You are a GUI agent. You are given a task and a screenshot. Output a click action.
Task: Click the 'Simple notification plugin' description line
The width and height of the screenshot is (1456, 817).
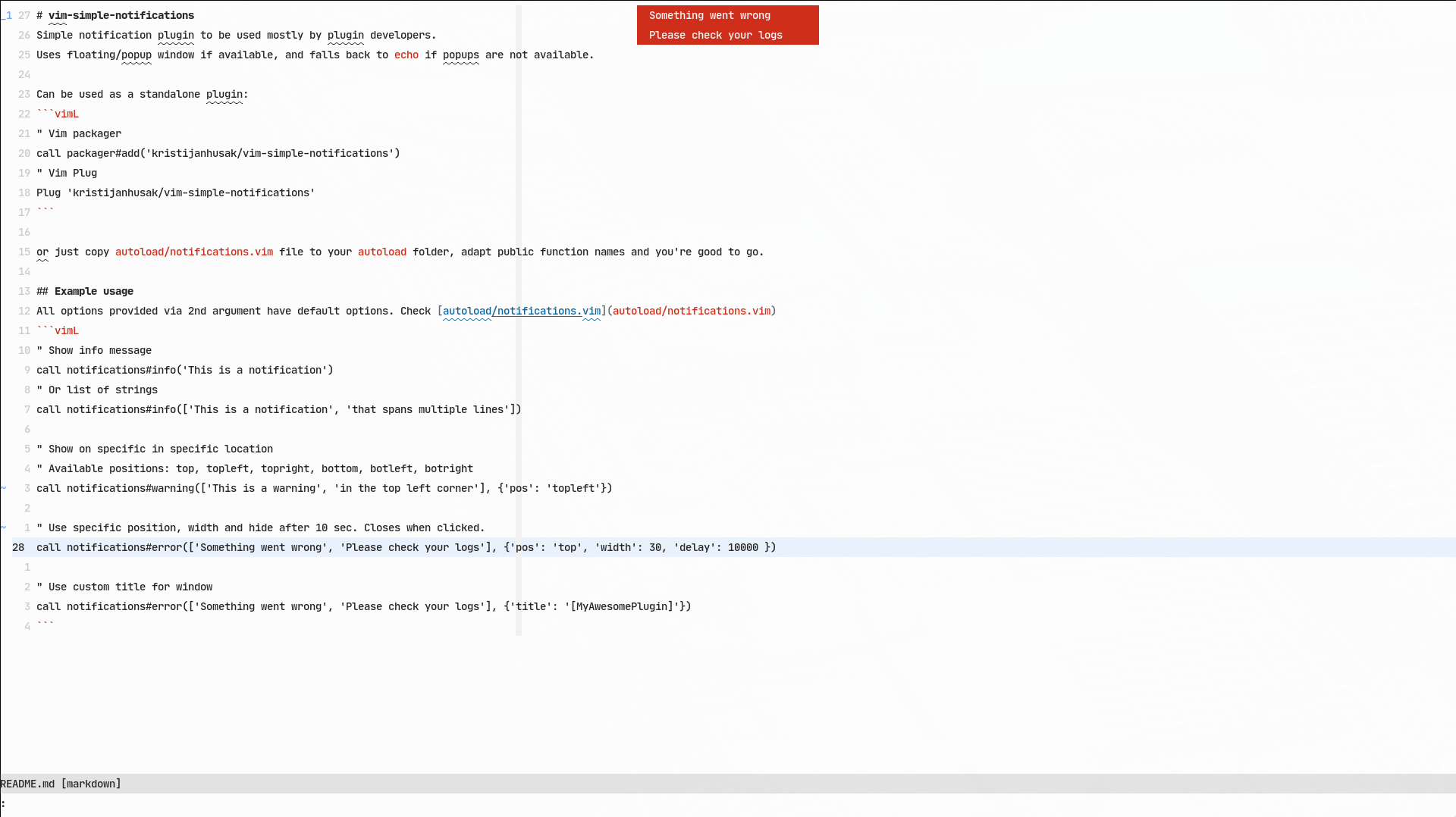(x=236, y=35)
